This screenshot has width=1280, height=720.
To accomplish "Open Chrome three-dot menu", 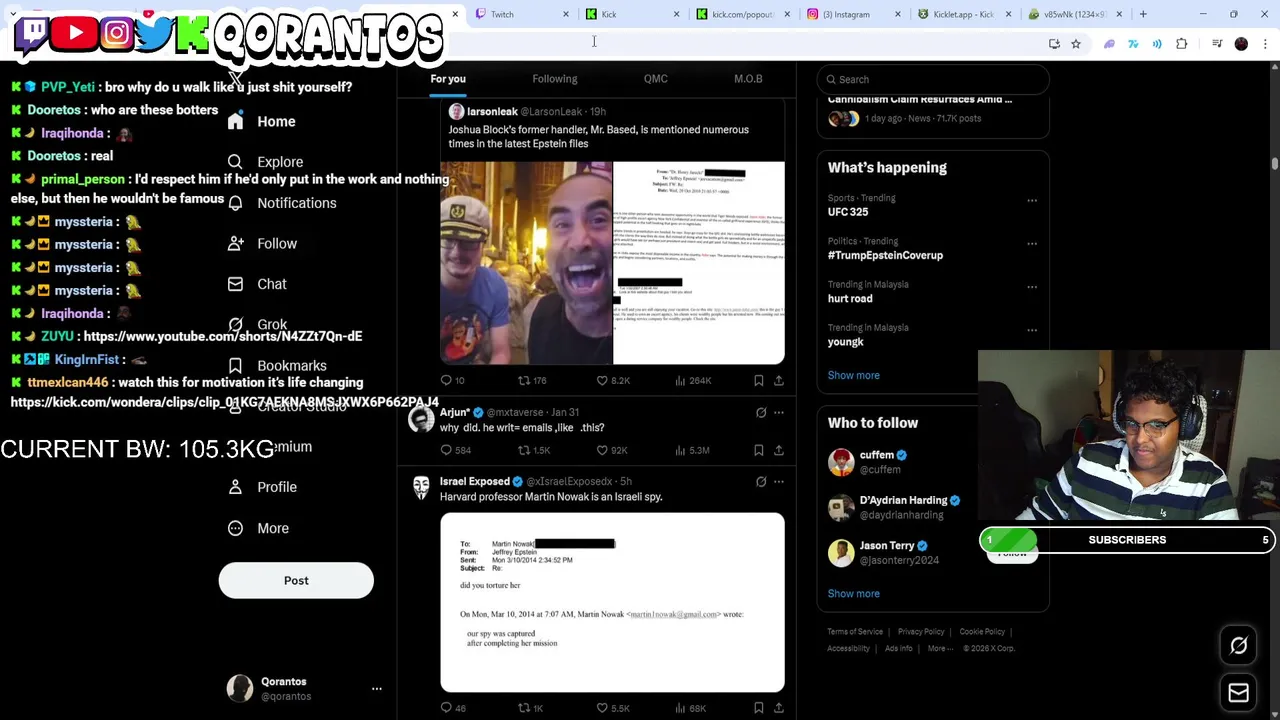I will point(1266,44).
